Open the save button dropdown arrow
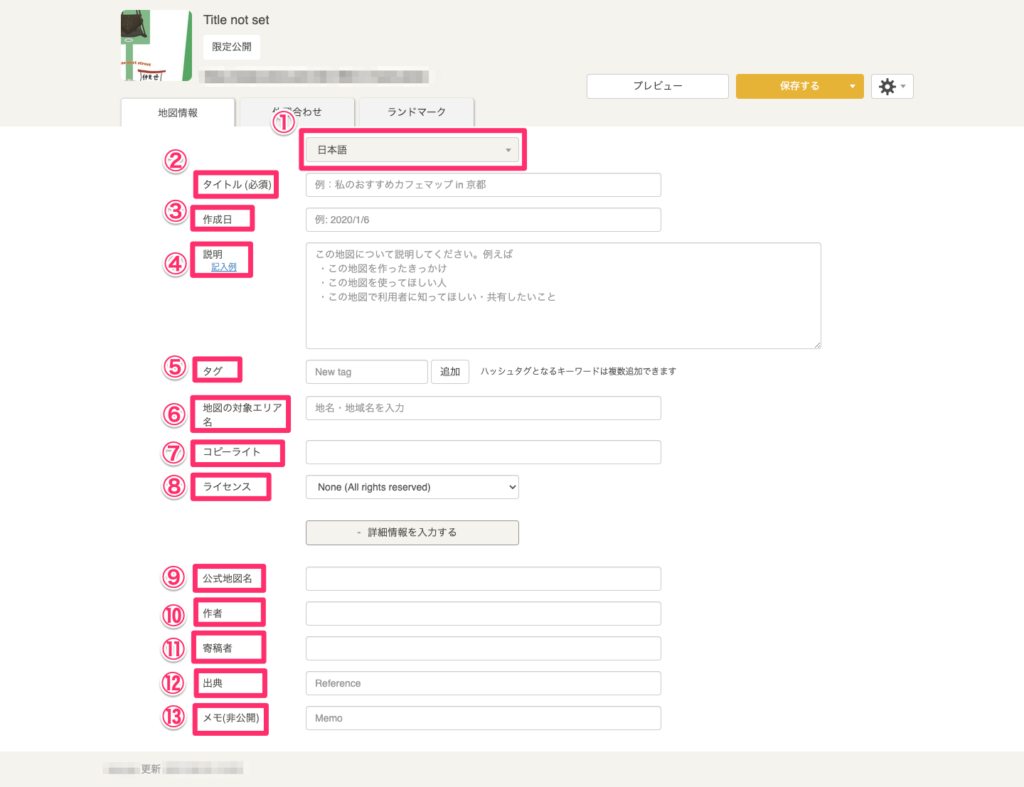Screen dimensions: 1024x787 pos(852,87)
